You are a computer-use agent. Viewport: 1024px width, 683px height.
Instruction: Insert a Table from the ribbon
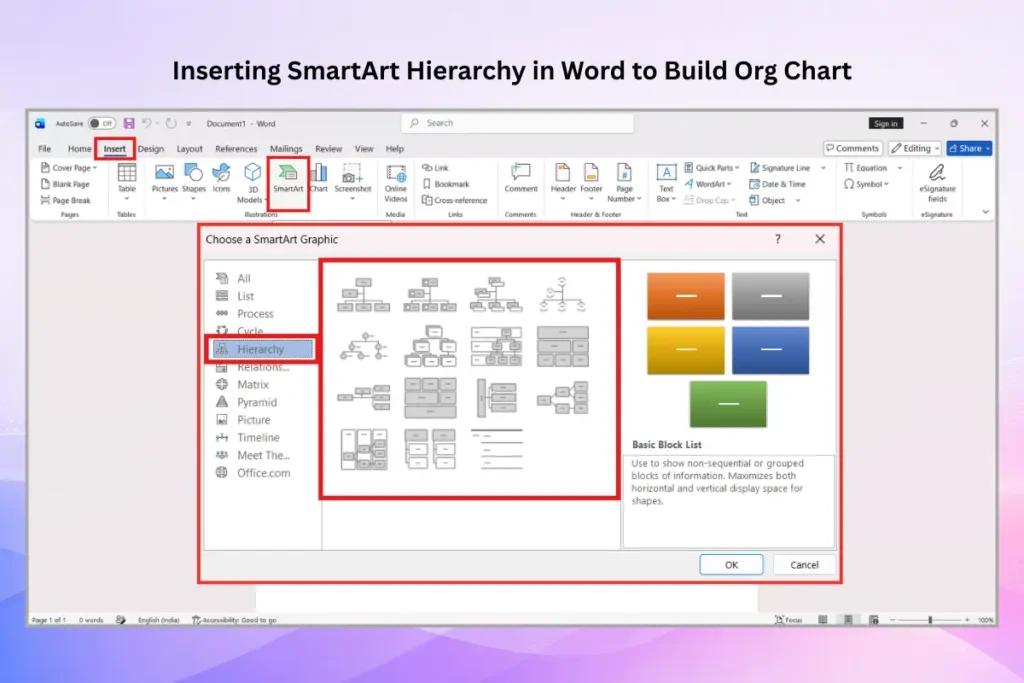pos(126,181)
